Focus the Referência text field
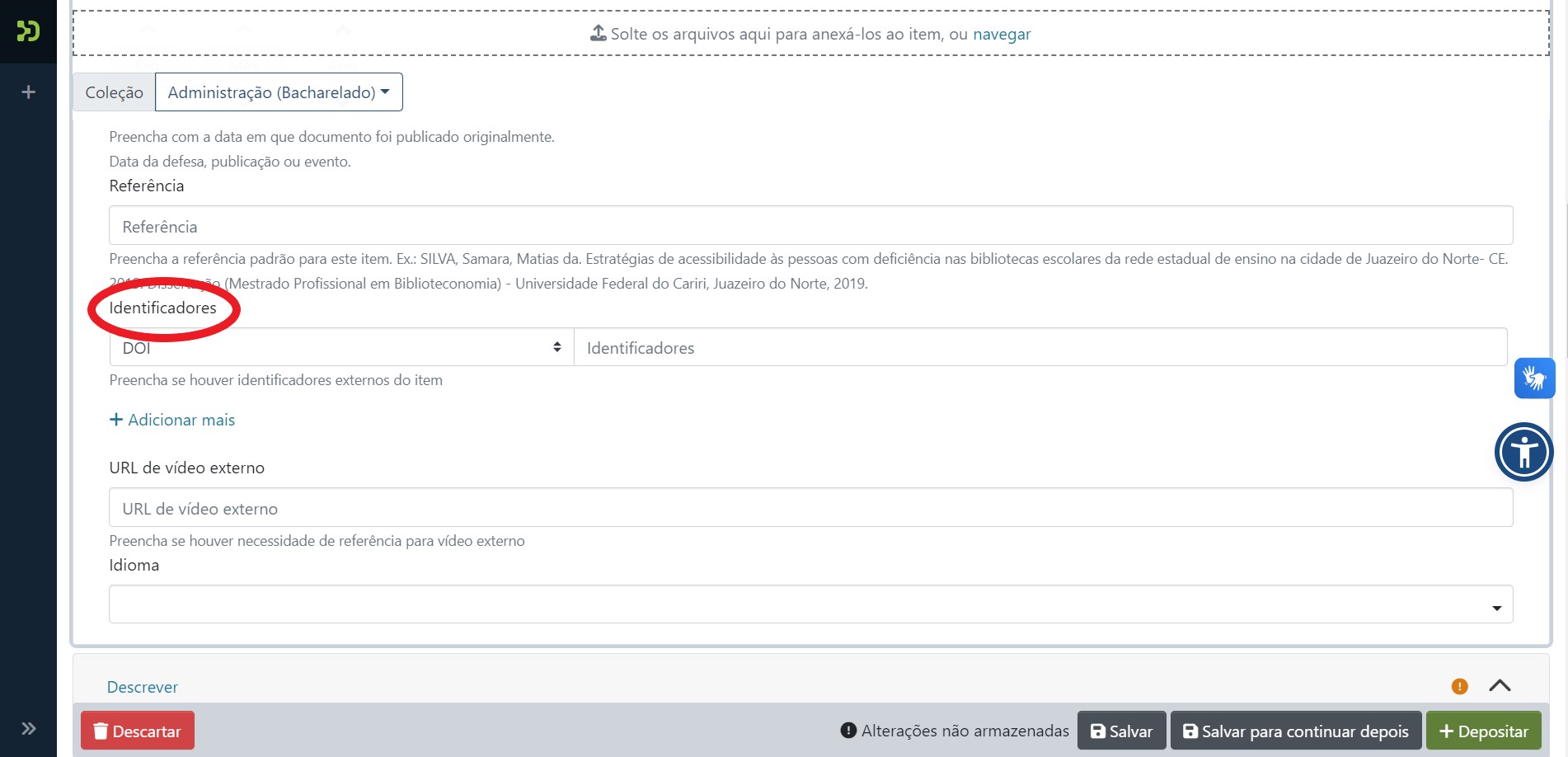Viewport: 1568px width, 757px height. click(810, 226)
